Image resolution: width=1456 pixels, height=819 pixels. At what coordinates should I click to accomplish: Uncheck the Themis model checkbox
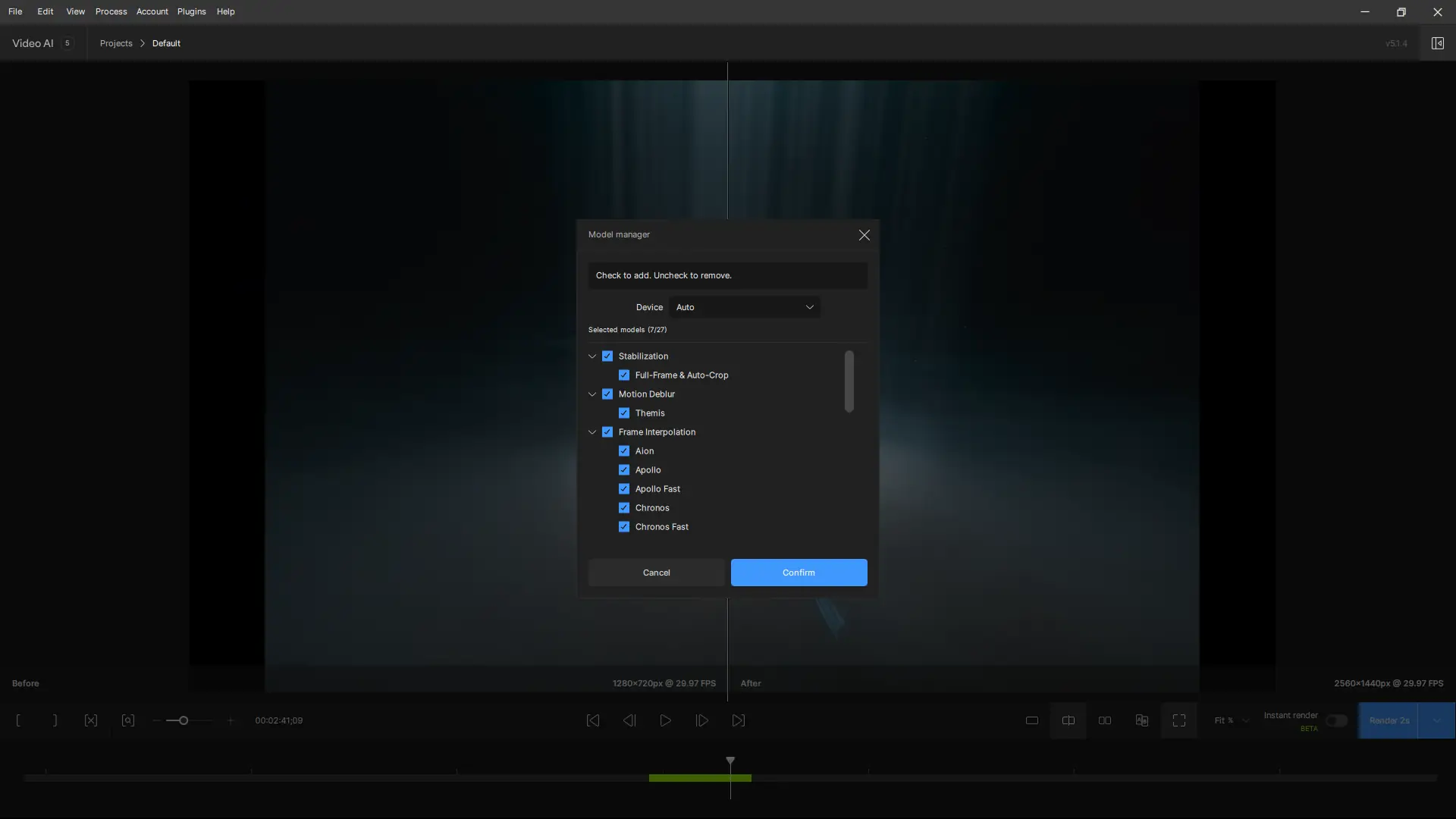624,413
